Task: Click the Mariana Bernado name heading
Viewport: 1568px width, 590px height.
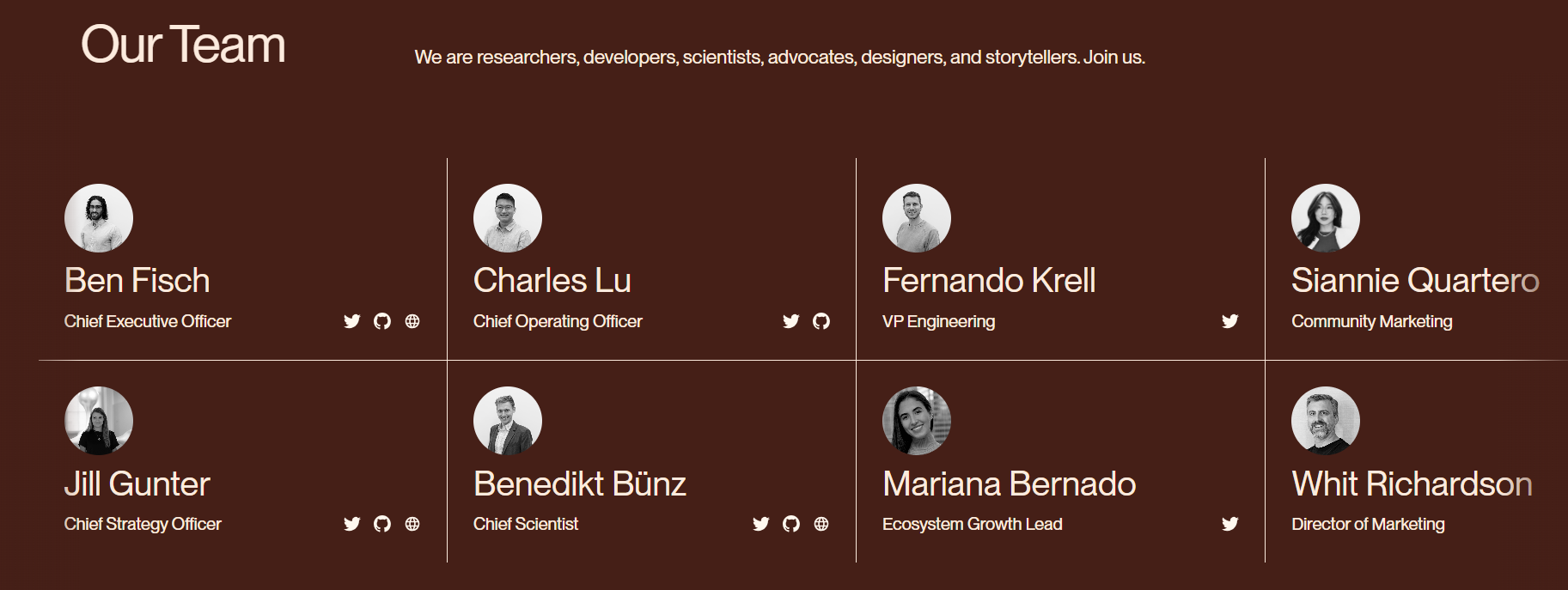Action: point(1009,484)
